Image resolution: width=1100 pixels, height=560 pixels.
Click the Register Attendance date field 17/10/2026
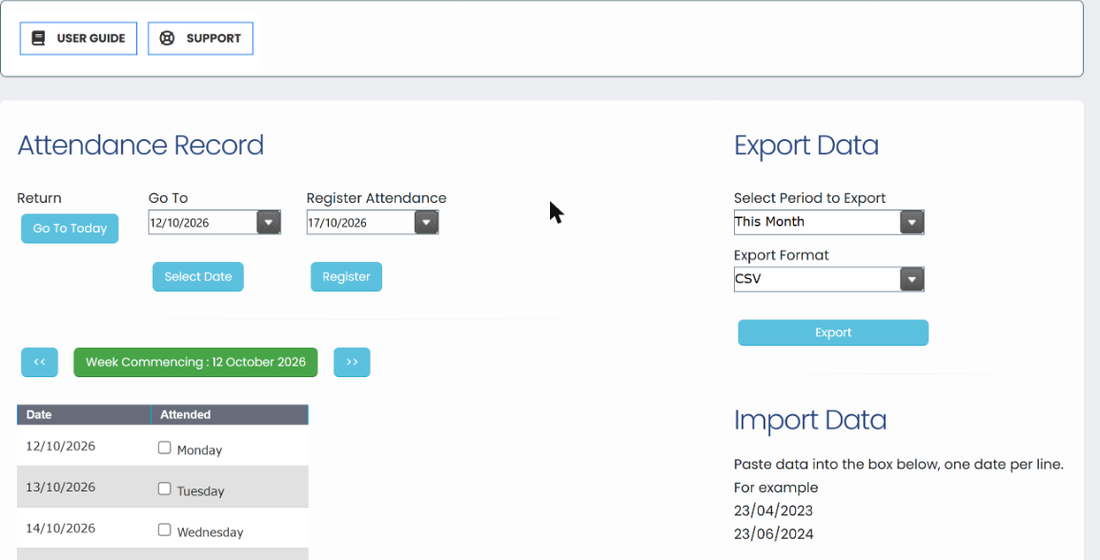coord(361,222)
